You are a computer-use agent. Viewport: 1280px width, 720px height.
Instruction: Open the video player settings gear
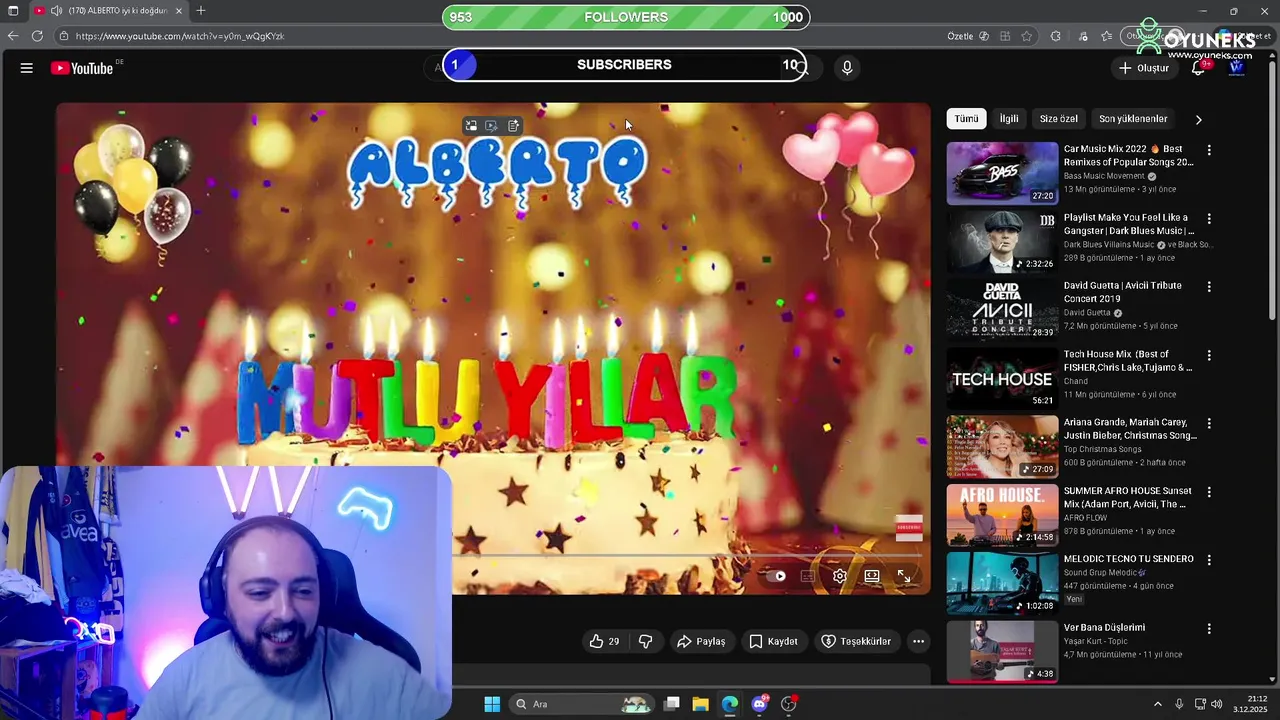point(840,576)
